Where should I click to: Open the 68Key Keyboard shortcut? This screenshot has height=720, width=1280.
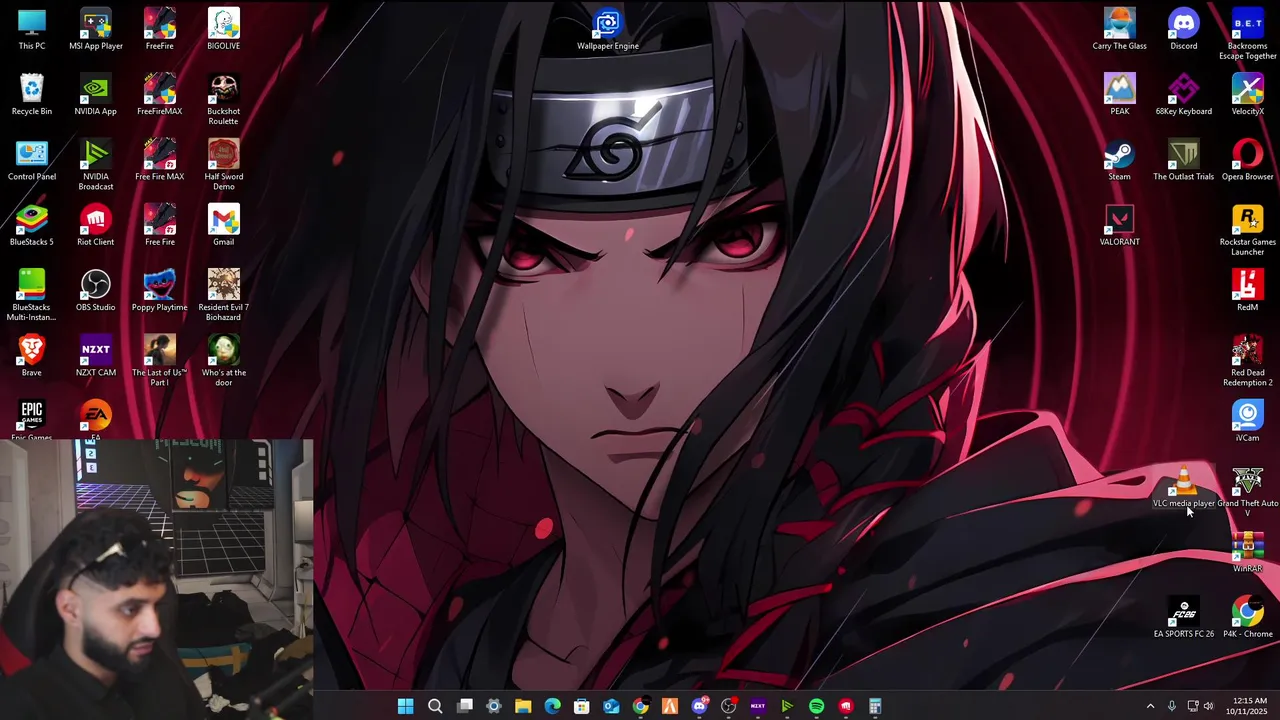tap(1184, 94)
